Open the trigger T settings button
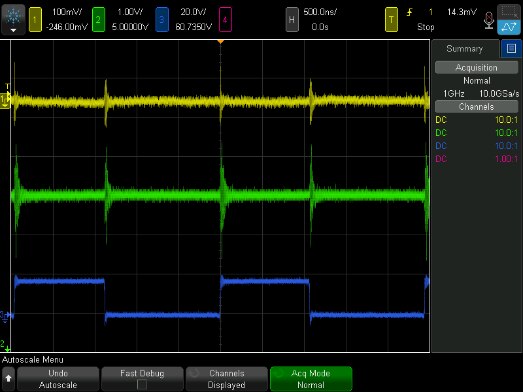Viewport: 523px width, 392px height. click(x=391, y=20)
